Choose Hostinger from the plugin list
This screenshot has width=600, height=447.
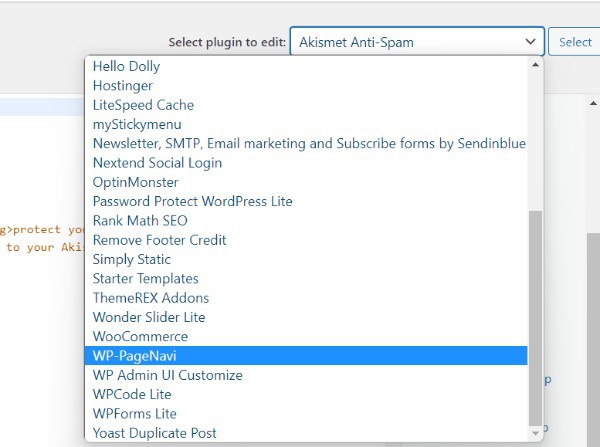(x=306, y=85)
